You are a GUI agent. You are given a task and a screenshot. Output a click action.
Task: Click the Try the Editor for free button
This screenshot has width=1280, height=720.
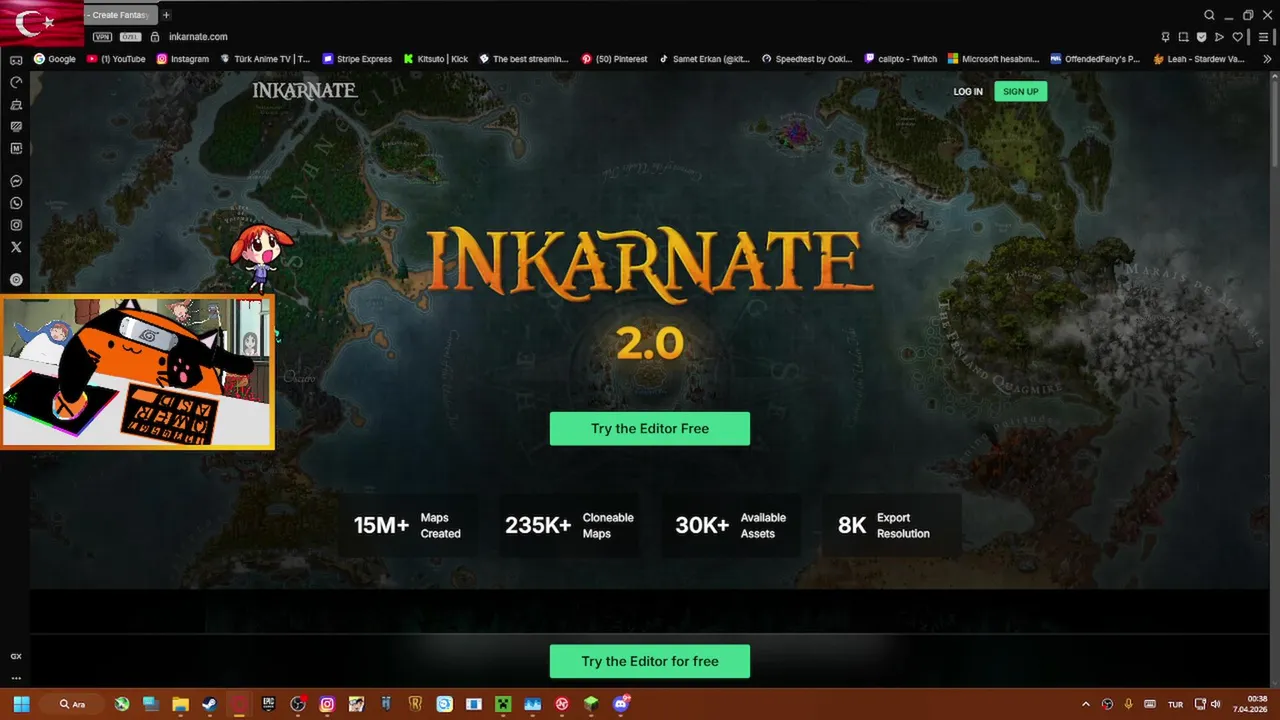[x=650, y=661]
